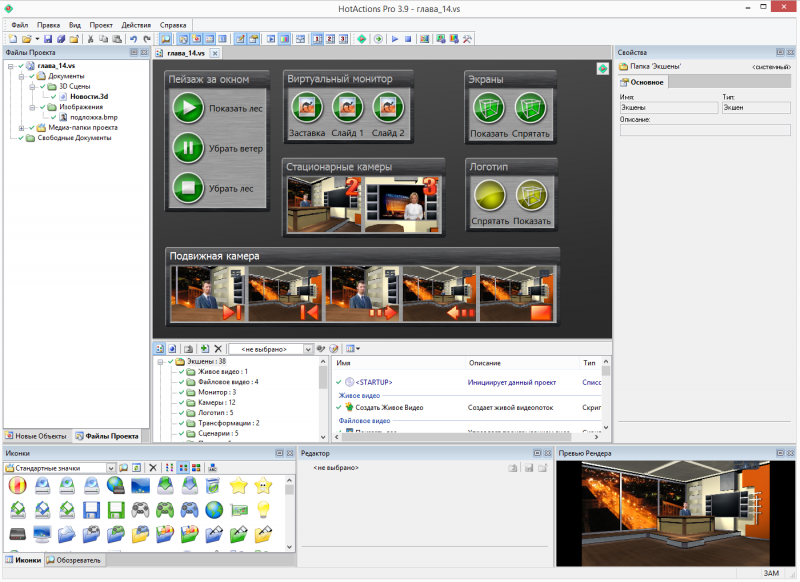Select the yellow light bulb icon

[263, 510]
